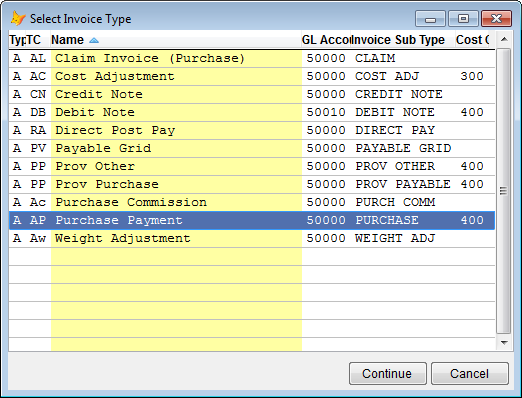The width and height of the screenshot is (522, 398).
Task: Click the vertical scrollbar up arrow
Action: pos(504,40)
